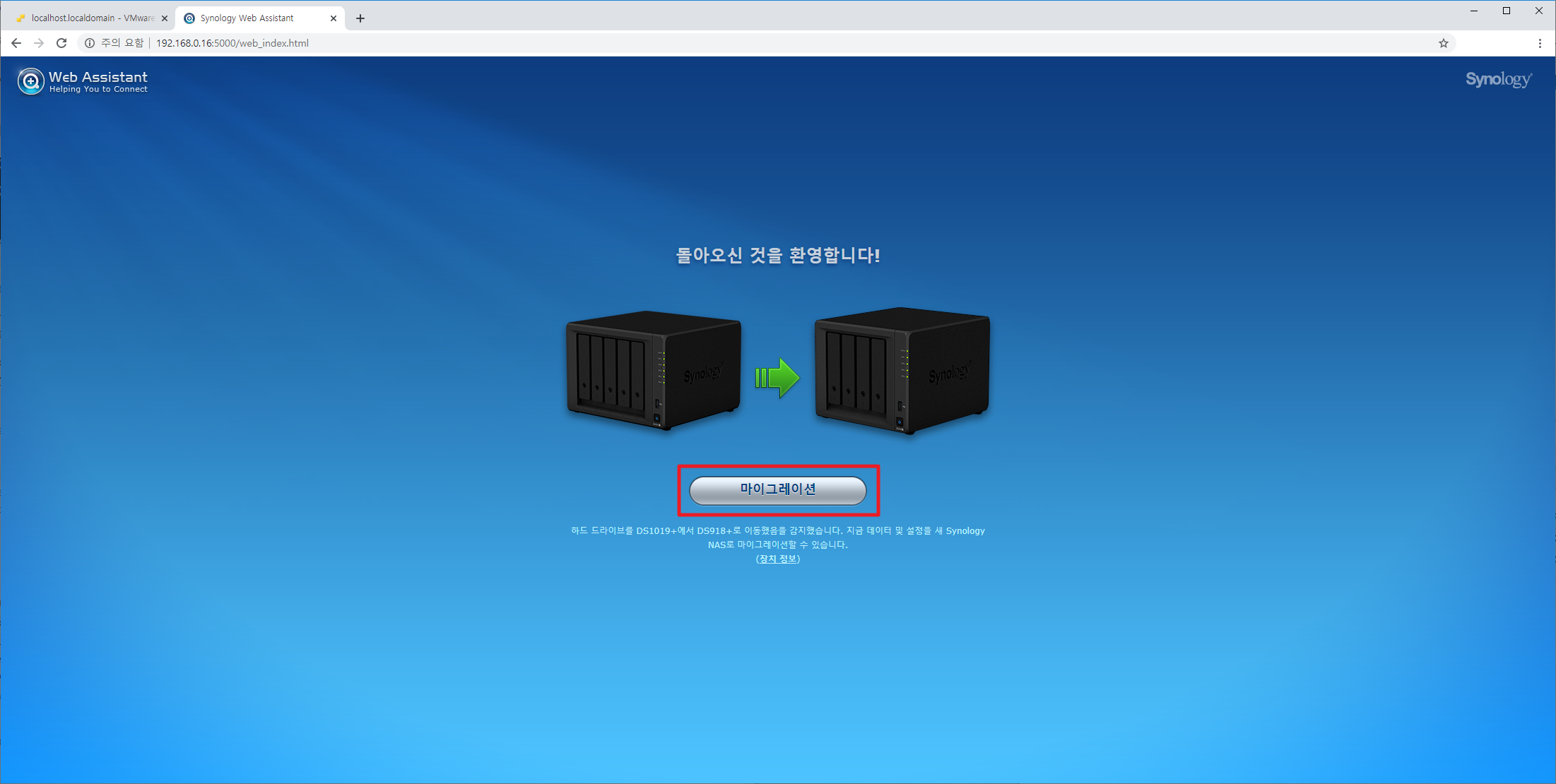Click the 돌아오신 것을 환영합니다! heading

(778, 255)
